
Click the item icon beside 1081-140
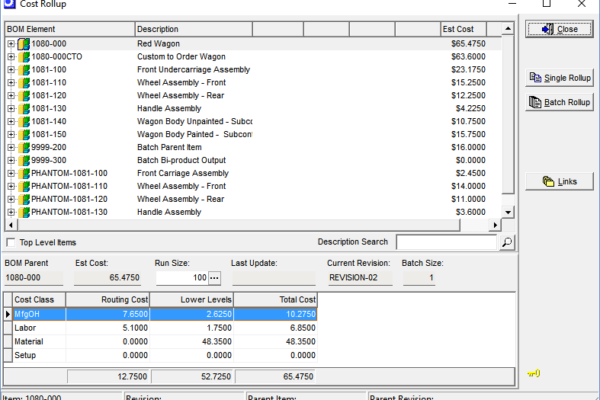click(x=24, y=122)
